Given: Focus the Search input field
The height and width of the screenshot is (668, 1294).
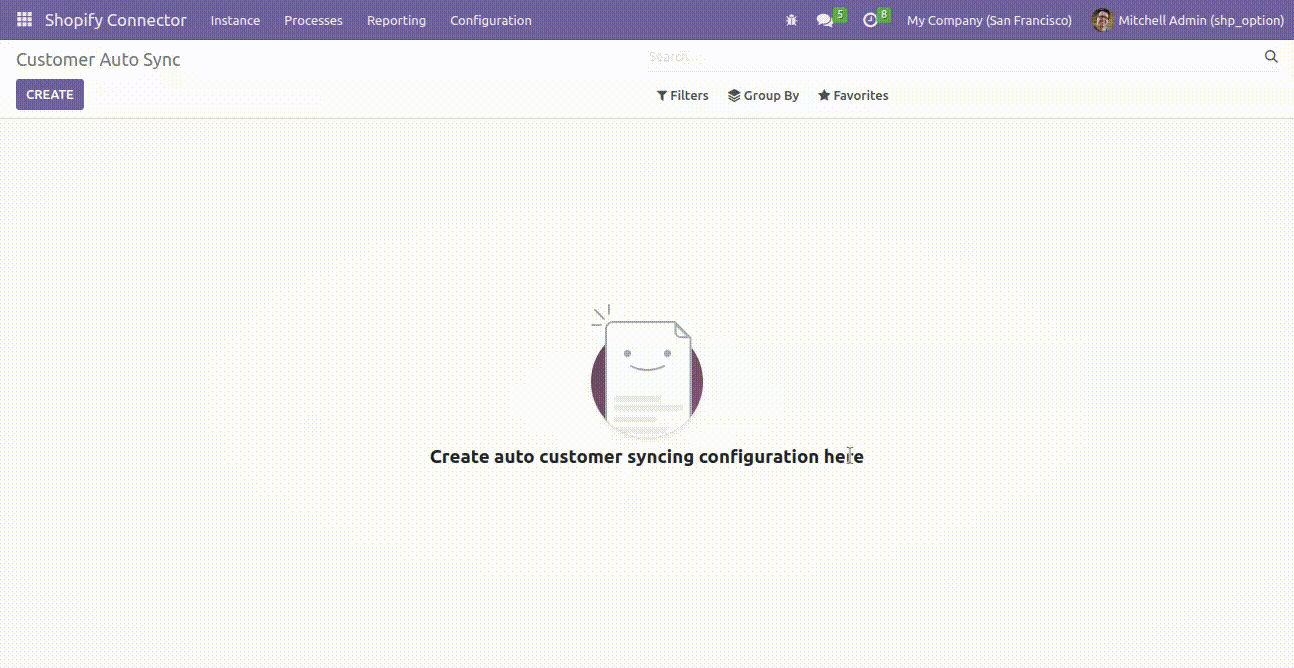Looking at the screenshot, I should pos(950,57).
